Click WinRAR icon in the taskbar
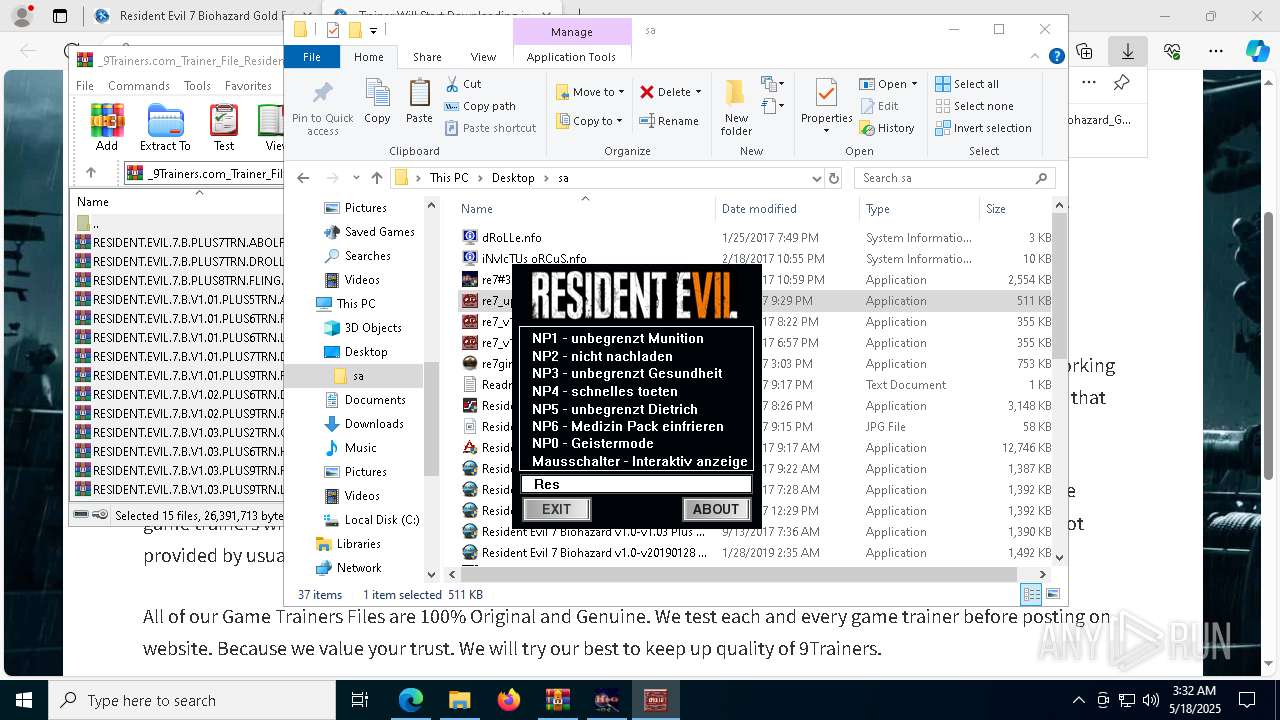 coord(557,700)
